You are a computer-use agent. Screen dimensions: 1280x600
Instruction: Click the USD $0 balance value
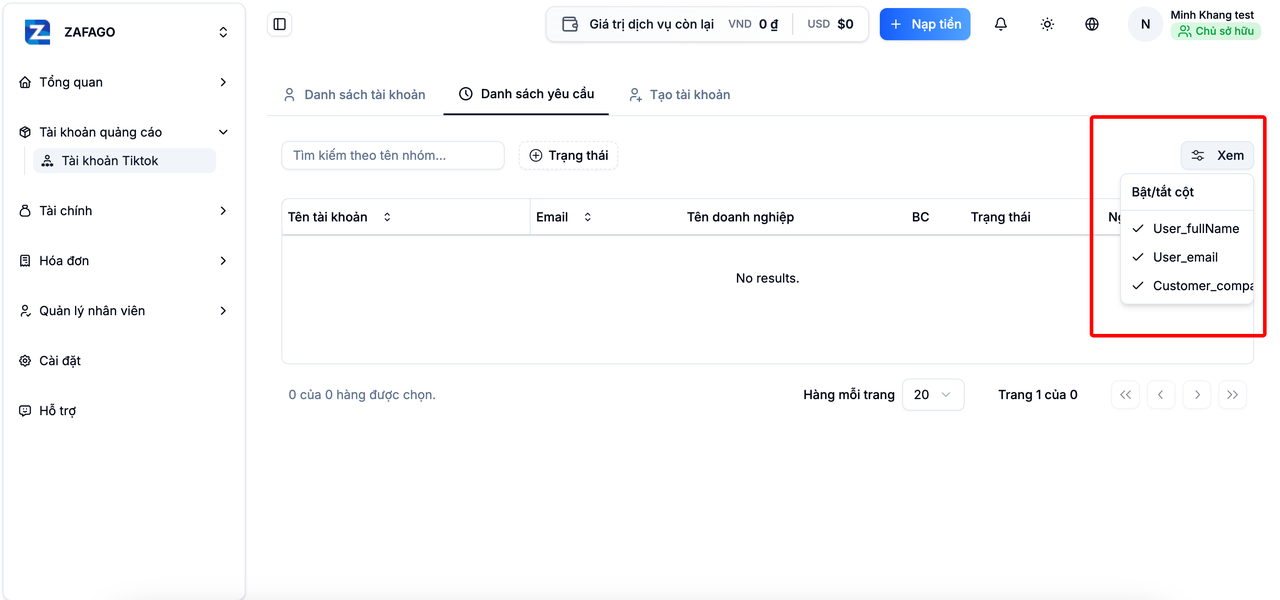tap(830, 24)
